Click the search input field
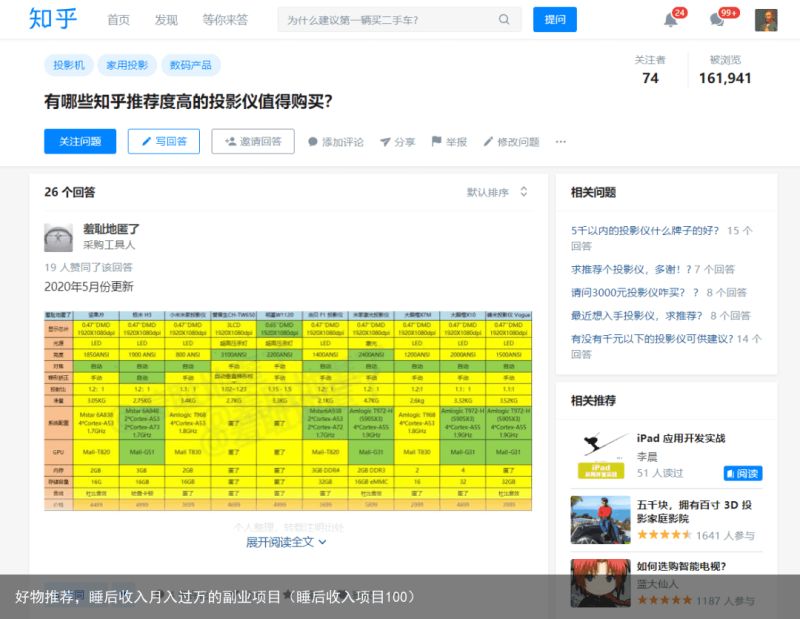Screen dimensions: 800x619 coord(399,19)
